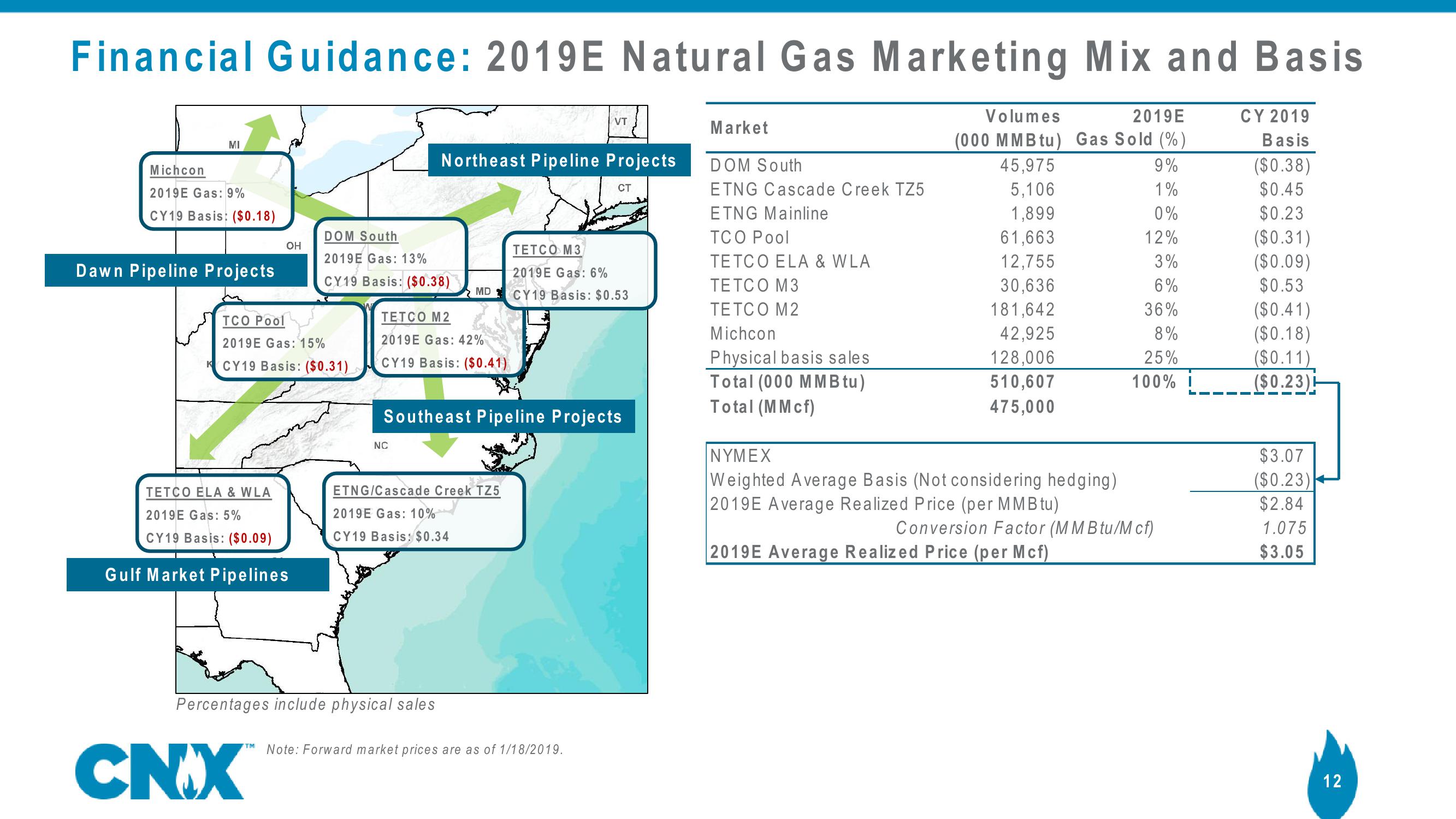Click the bold $3.05 per Mcf value
Viewport: 1456px width, 819px height.
click(x=1281, y=551)
